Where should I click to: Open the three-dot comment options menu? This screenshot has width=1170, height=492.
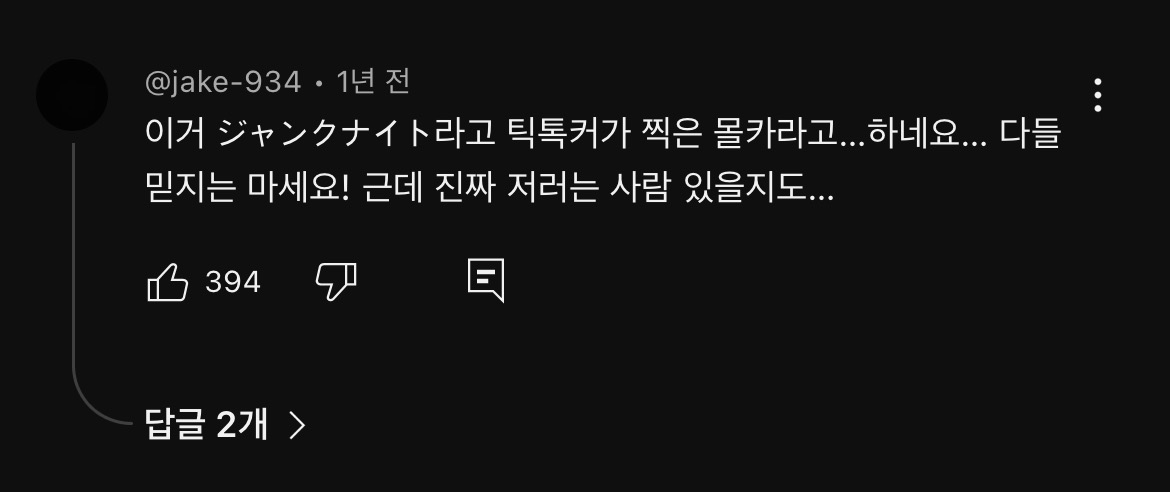click(x=1097, y=95)
